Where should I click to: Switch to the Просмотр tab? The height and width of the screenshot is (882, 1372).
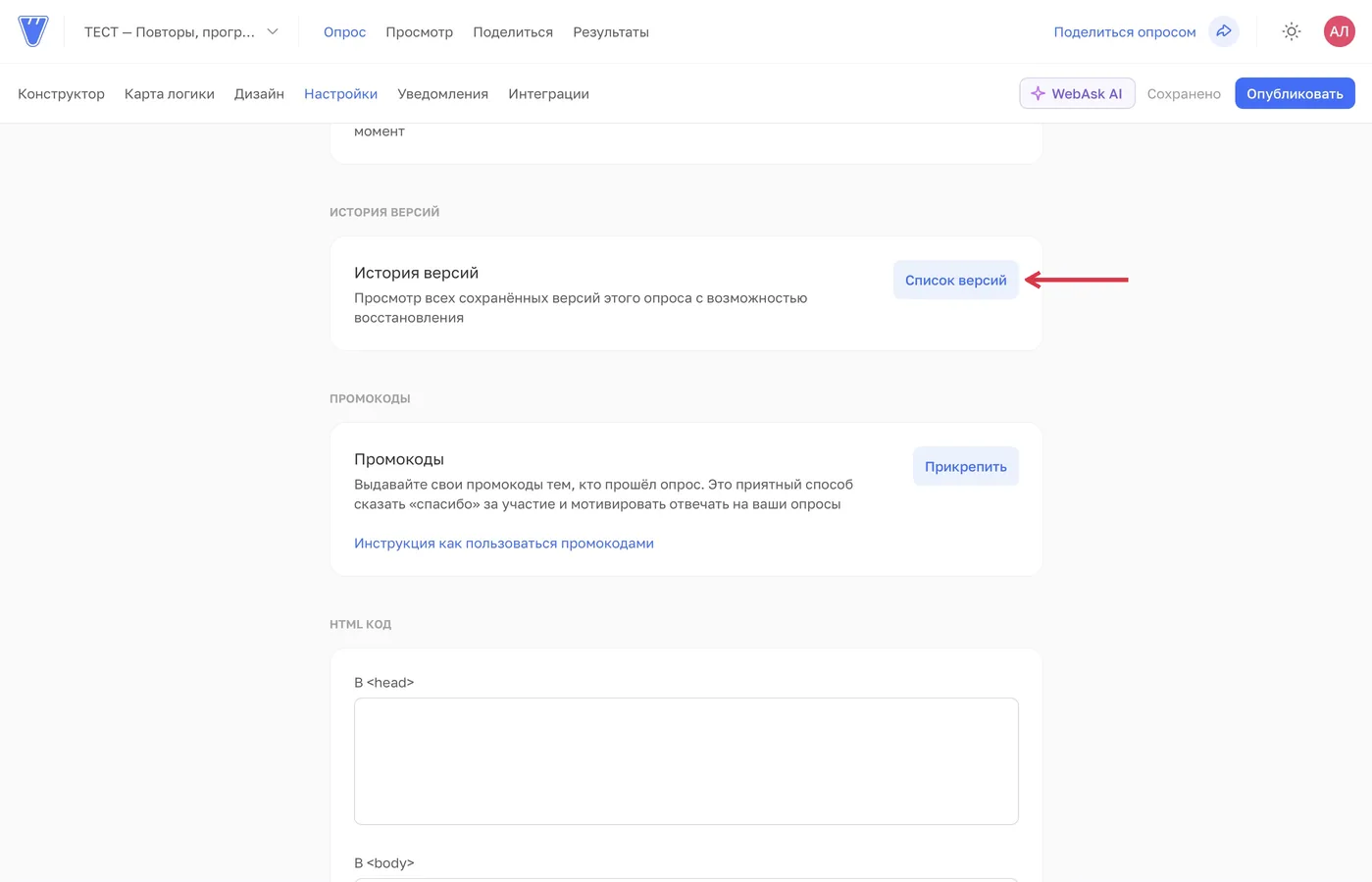pos(419,32)
